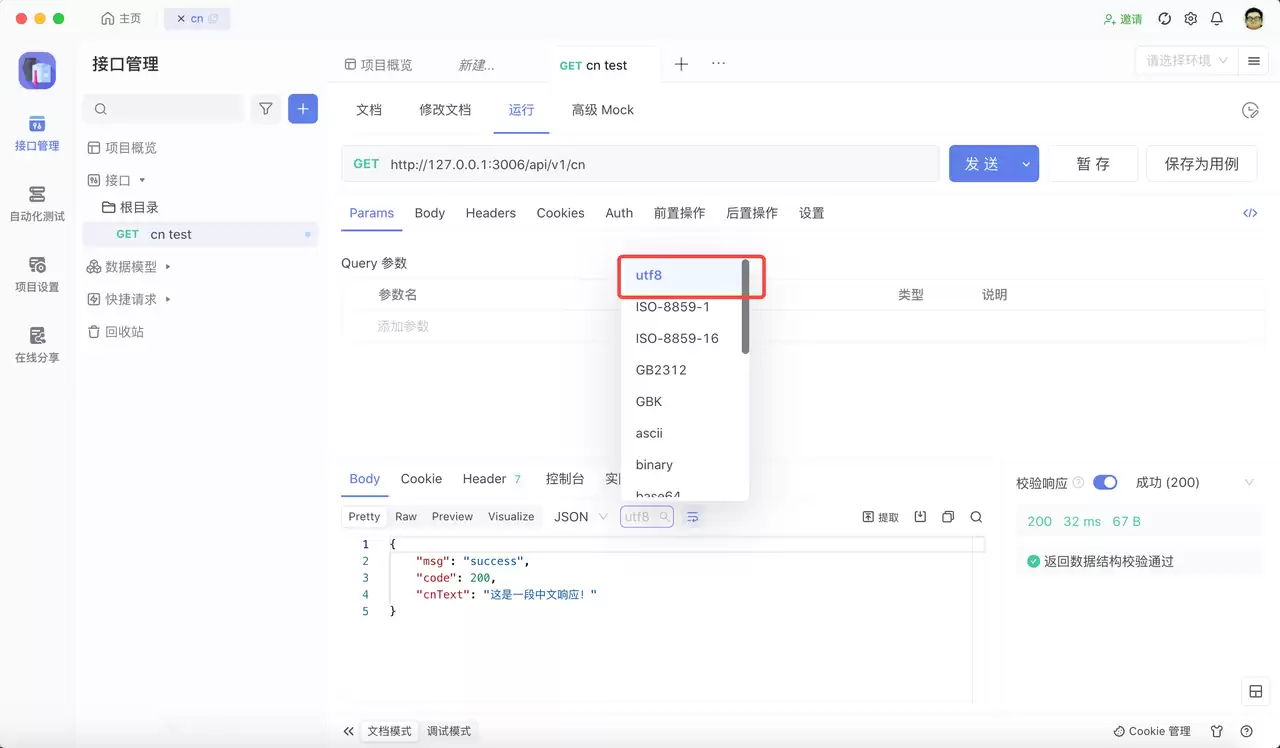Viewport: 1280px width, 748px height.
Task: Toggle the 校验响应 switch
Action: tap(1105, 482)
